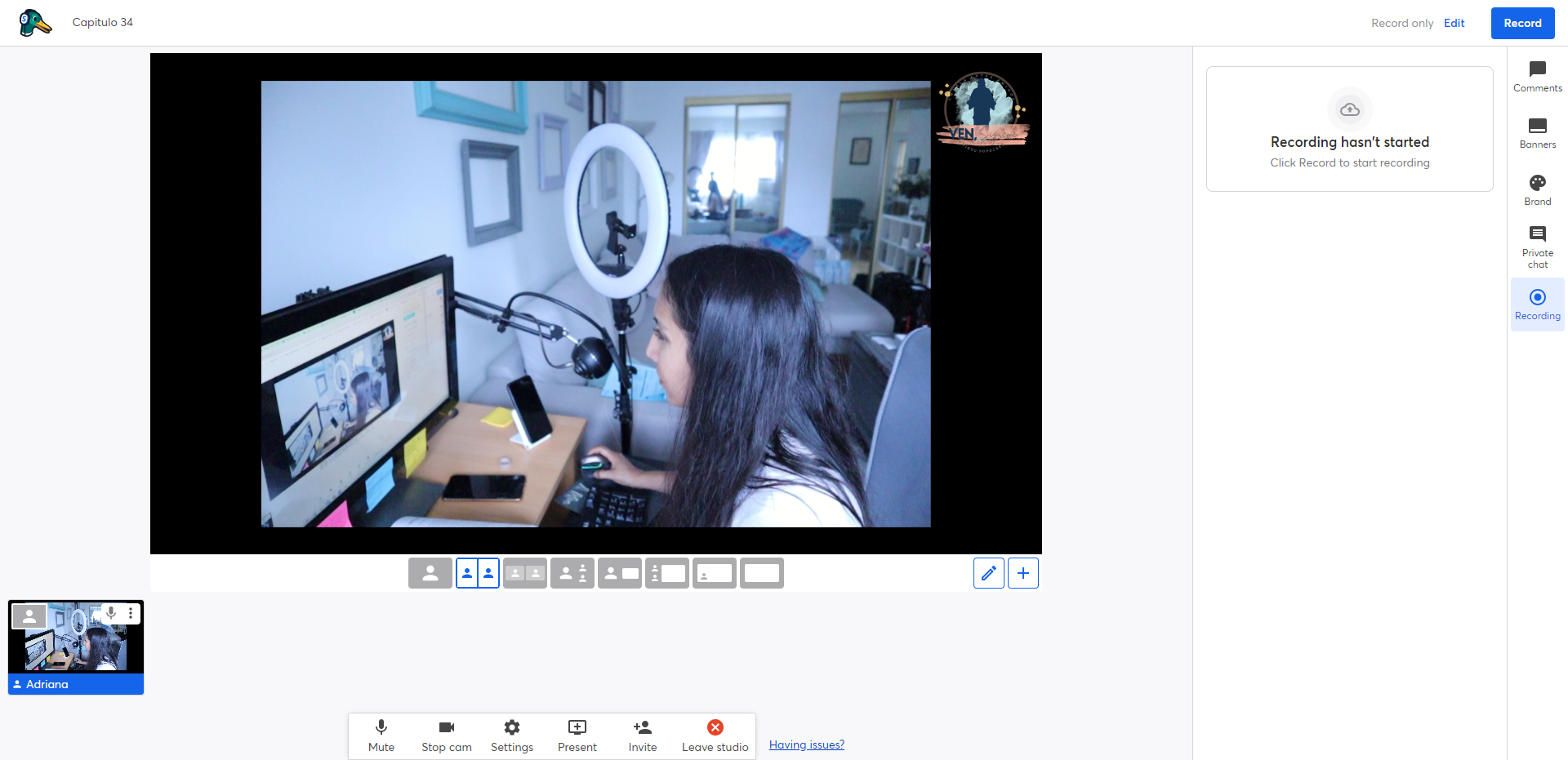1568x760 pixels.
Task: Leave the studio with red X button
Action: [x=715, y=736]
